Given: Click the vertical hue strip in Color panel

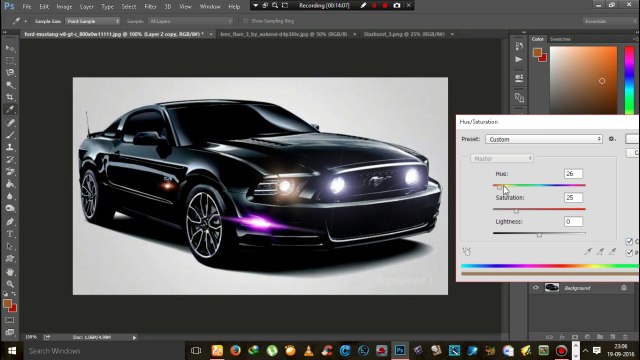Looking at the screenshot, I should point(629,80).
